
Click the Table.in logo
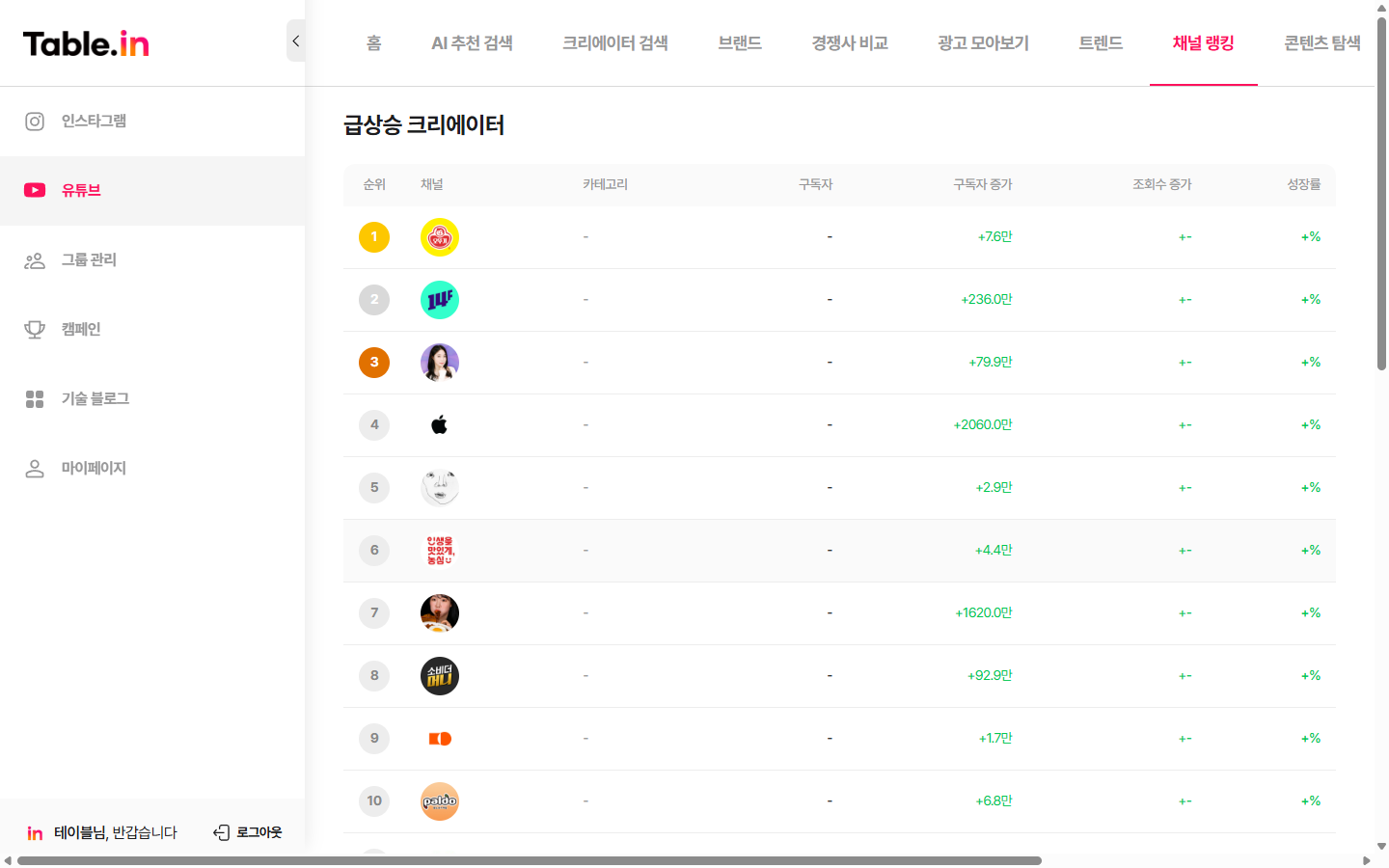(85, 42)
